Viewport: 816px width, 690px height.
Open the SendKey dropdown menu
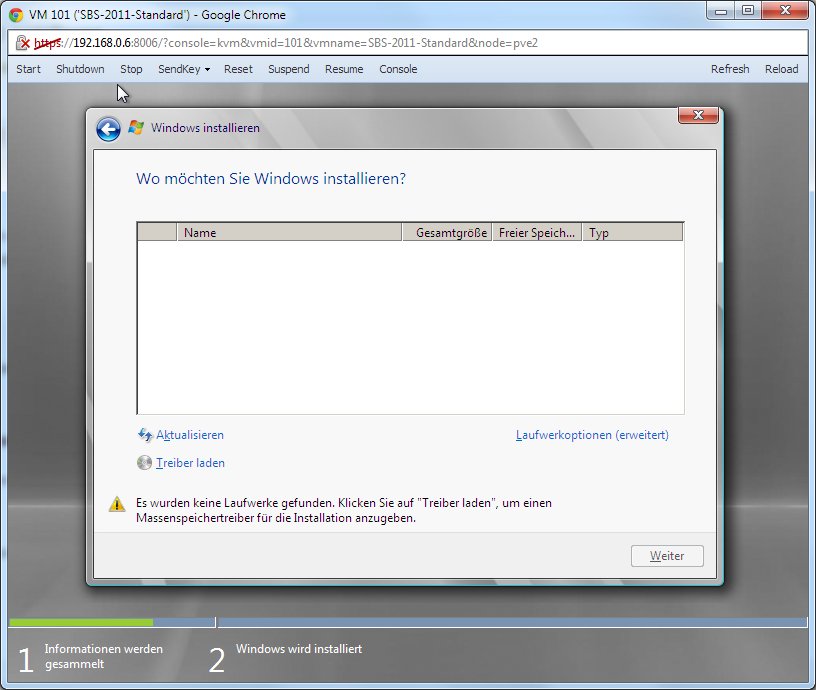[x=183, y=69]
